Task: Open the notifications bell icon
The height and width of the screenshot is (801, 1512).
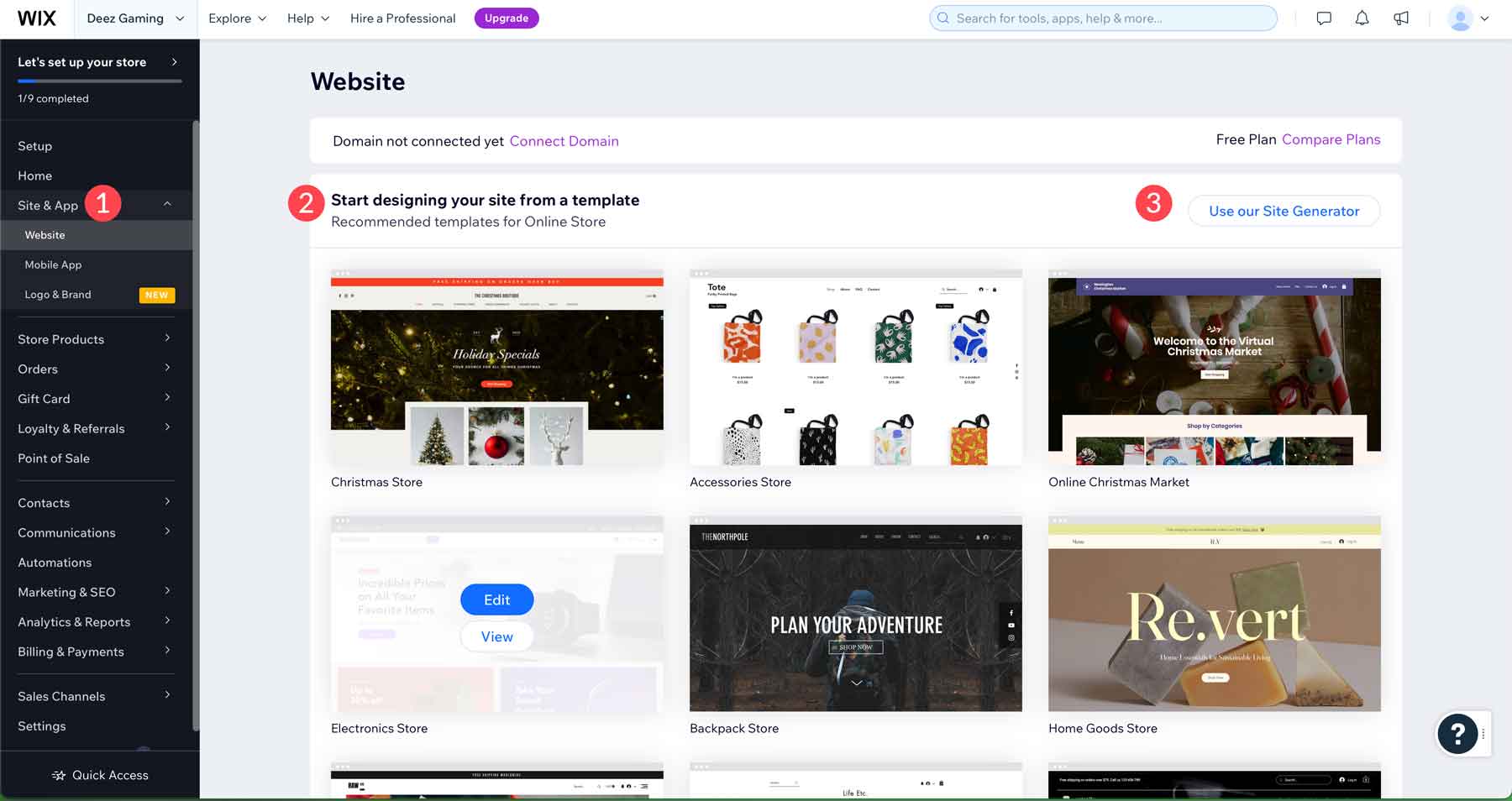Action: [1362, 18]
